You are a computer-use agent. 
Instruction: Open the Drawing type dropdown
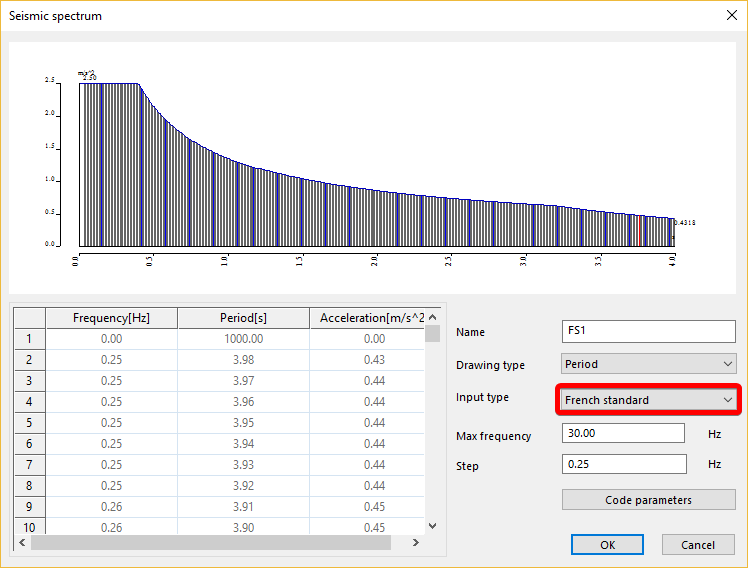pos(648,364)
